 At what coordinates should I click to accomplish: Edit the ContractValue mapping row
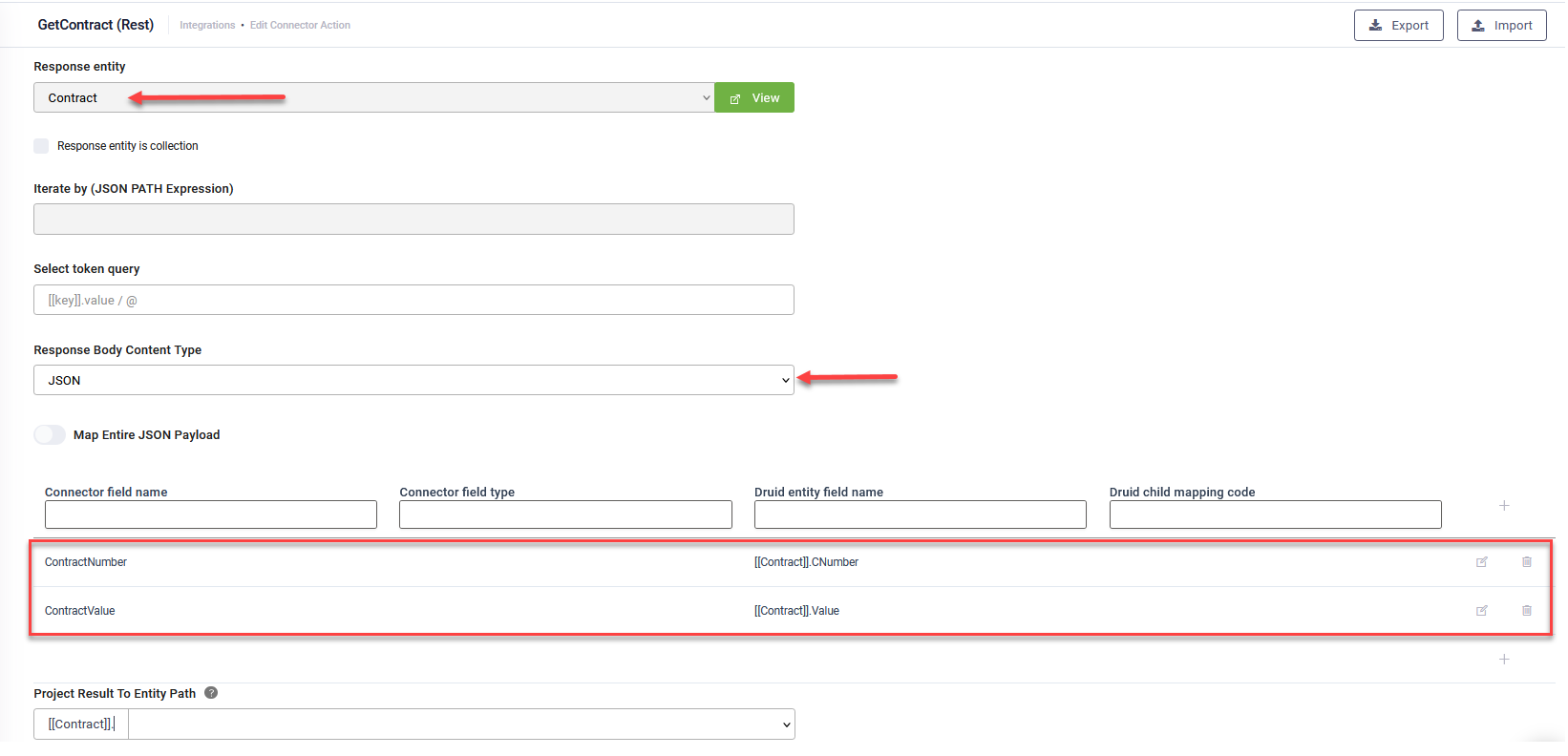tap(1482, 611)
